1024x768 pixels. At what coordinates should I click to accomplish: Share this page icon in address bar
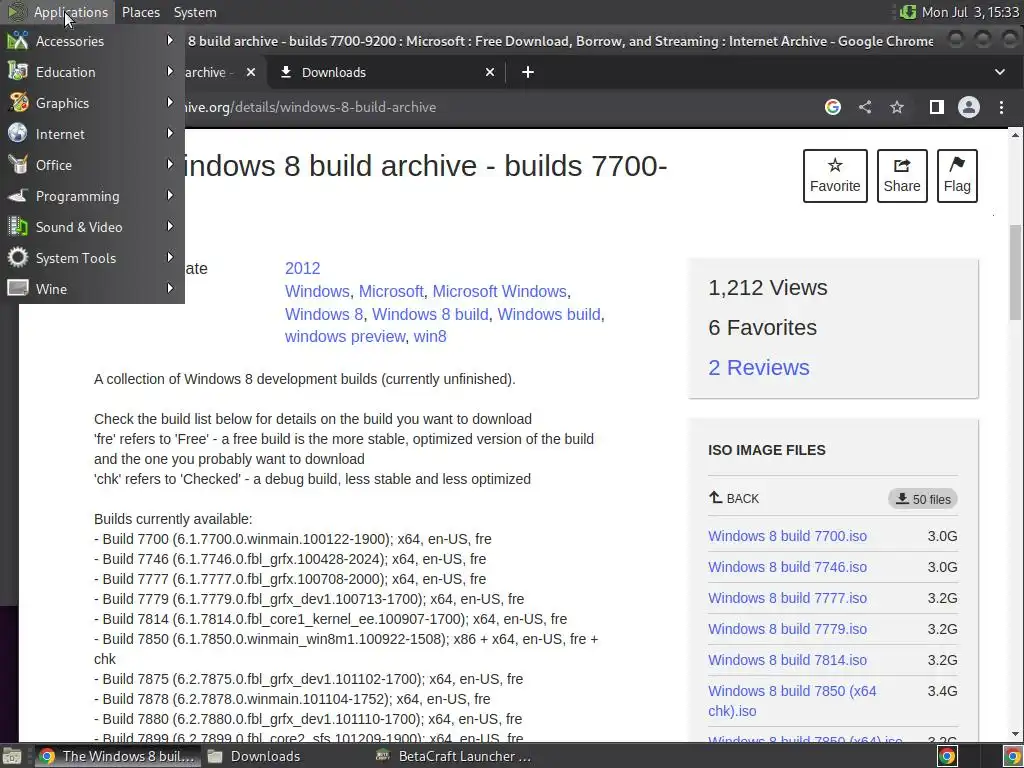[x=865, y=107]
